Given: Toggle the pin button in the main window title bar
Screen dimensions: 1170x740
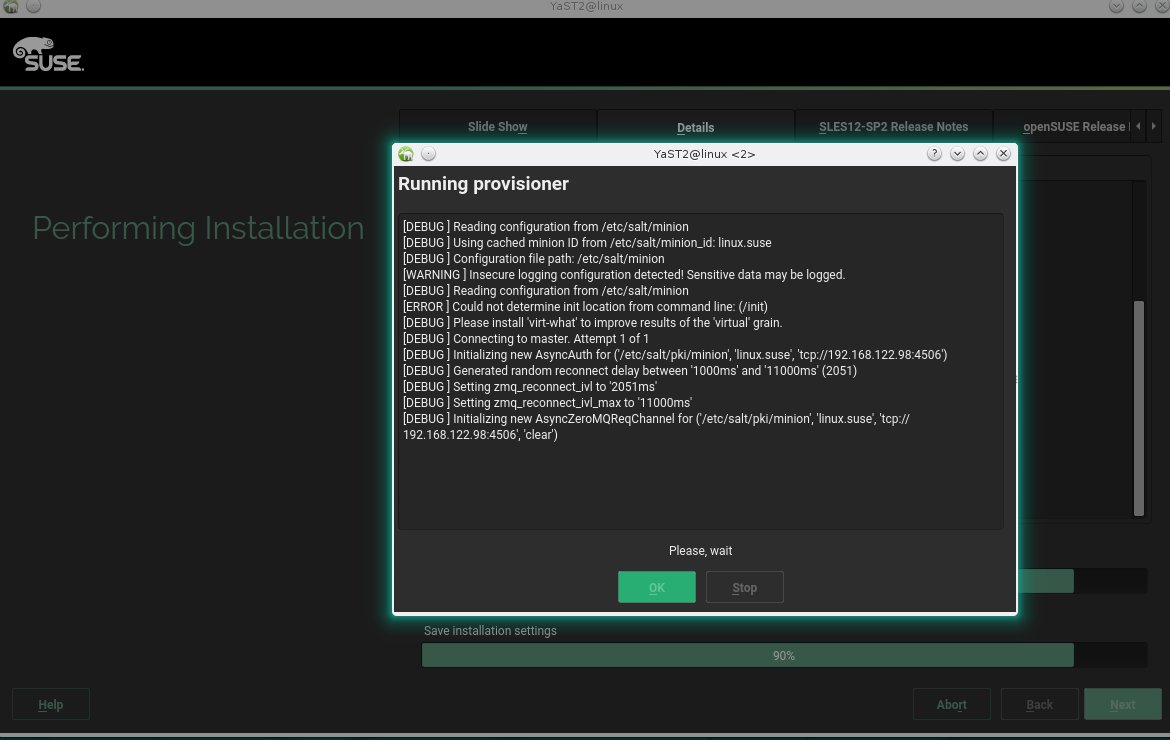Looking at the screenshot, I should click(x=32, y=7).
